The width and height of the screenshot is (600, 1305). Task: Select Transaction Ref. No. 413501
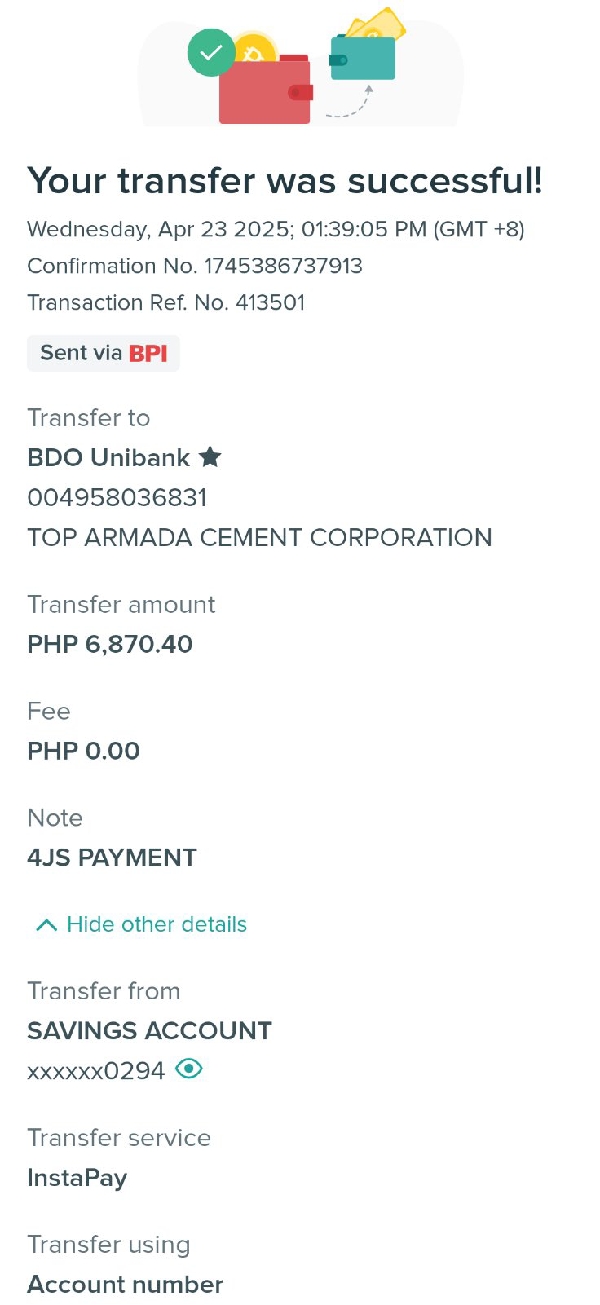coord(166,302)
